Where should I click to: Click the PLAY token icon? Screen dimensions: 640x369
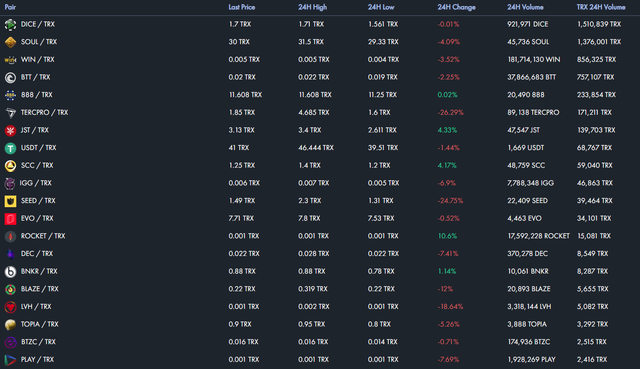pyautogui.click(x=10, y=360)
